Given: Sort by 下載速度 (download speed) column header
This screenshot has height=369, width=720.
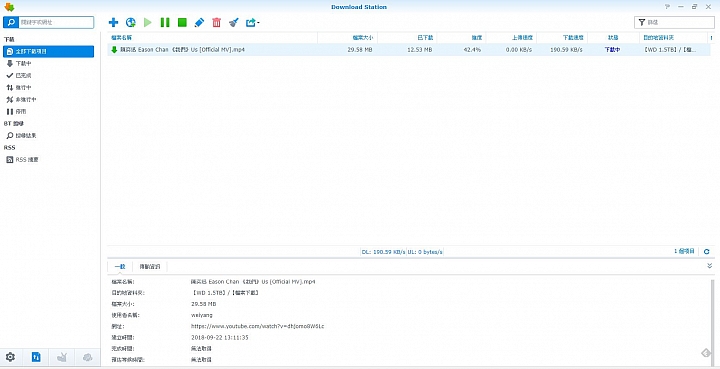Looking at the screenshot, I should click(x=562, y=38).
